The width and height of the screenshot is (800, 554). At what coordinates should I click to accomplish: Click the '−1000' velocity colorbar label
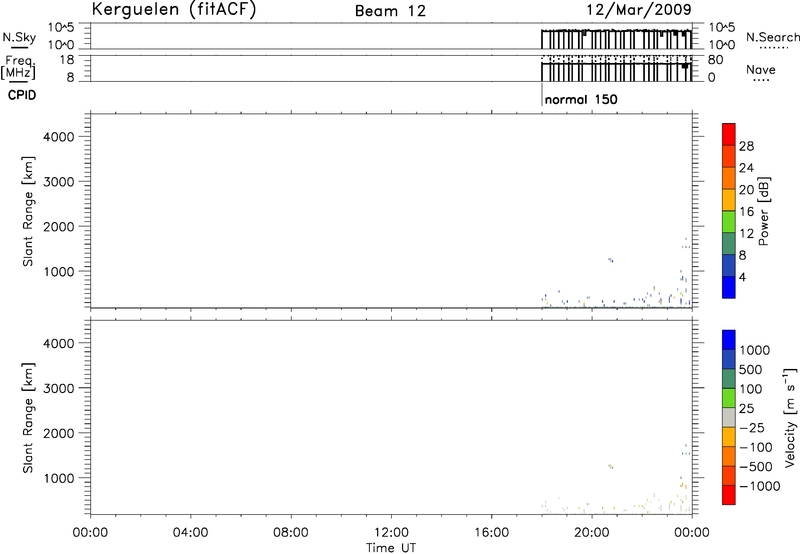(760, 486)
